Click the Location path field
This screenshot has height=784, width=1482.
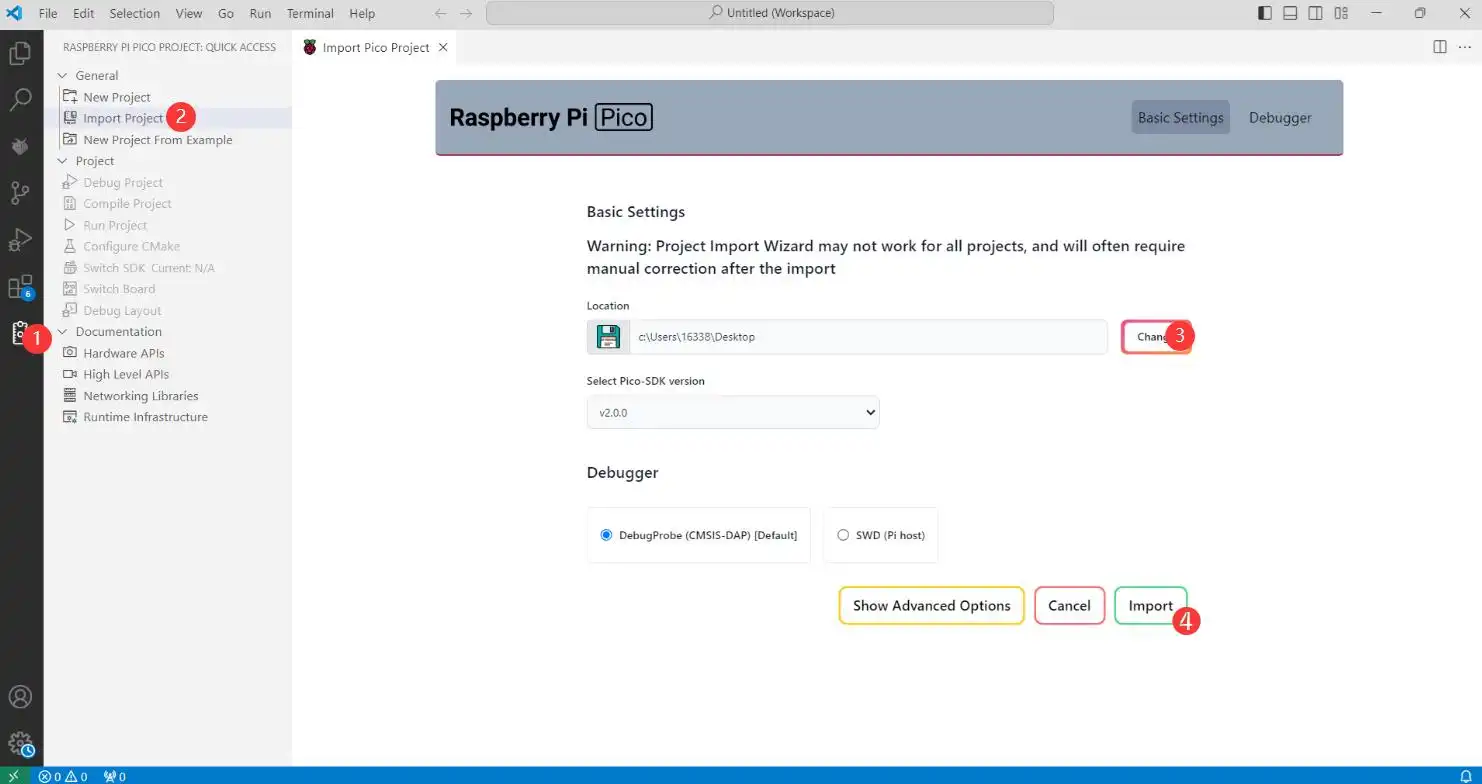click(x=867, y=337)
